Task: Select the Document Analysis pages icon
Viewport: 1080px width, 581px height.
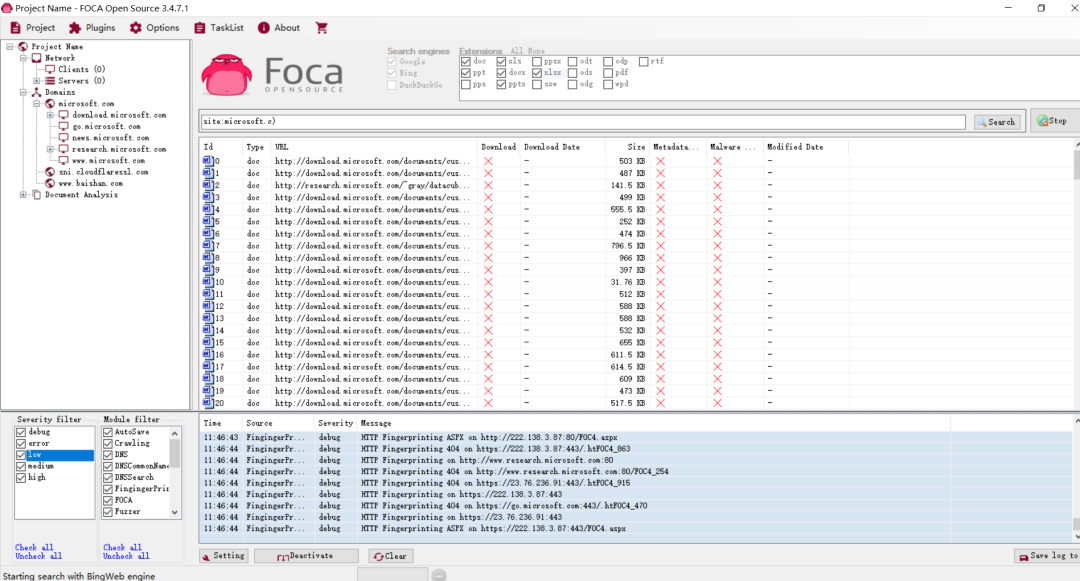Action: point(37,195)
